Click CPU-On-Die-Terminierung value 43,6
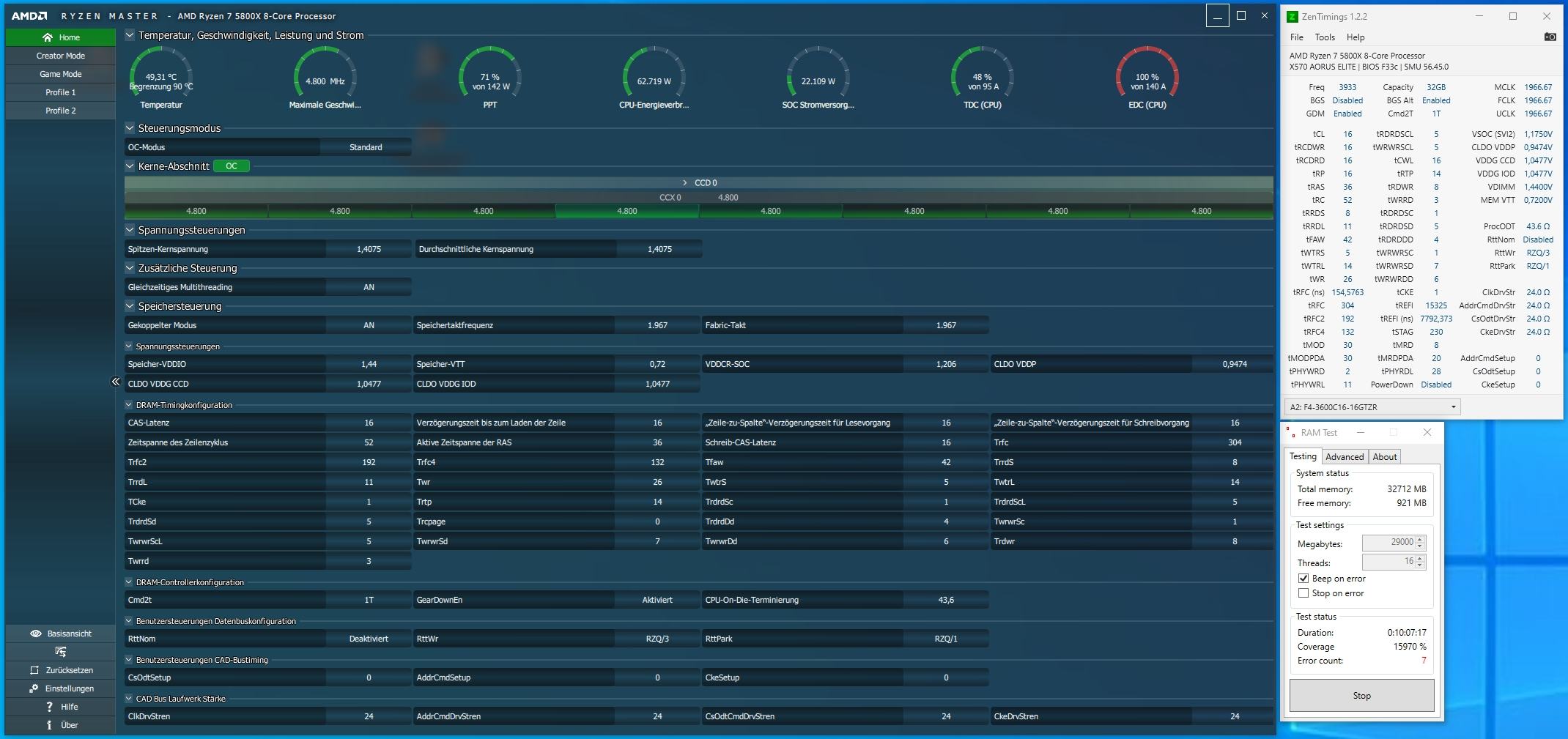The width and height of the screenshot is (1568, 739). [946, 601]
